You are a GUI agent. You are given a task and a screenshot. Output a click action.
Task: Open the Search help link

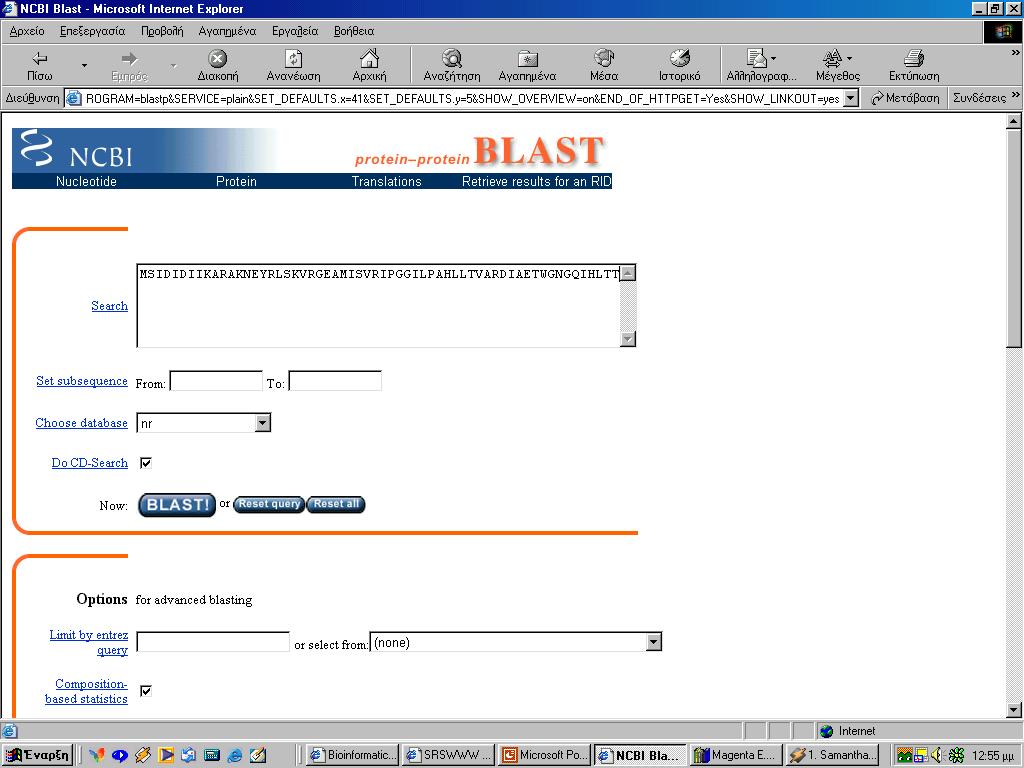coord(110,306)
